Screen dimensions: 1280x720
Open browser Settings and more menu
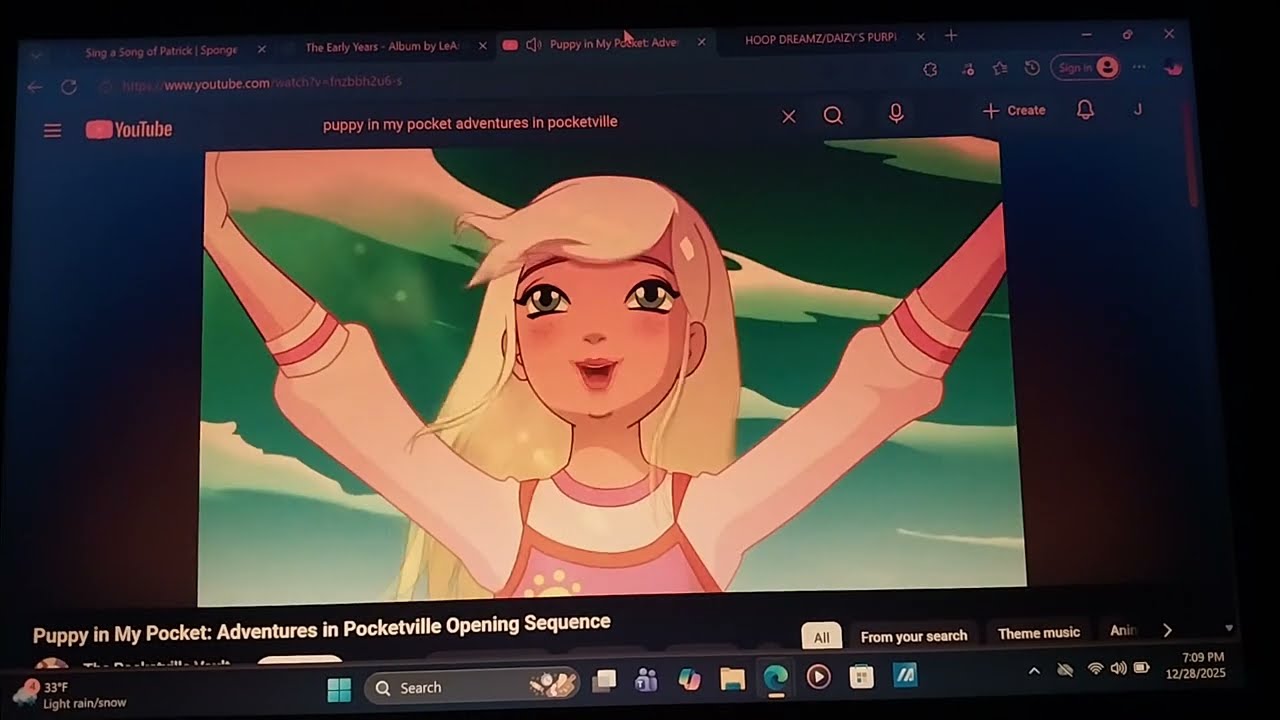1139,66
